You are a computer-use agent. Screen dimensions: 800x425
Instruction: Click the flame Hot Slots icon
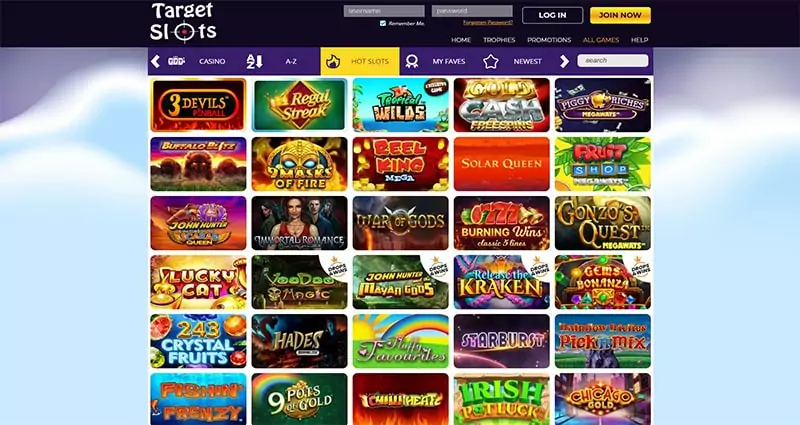[333, 61]
